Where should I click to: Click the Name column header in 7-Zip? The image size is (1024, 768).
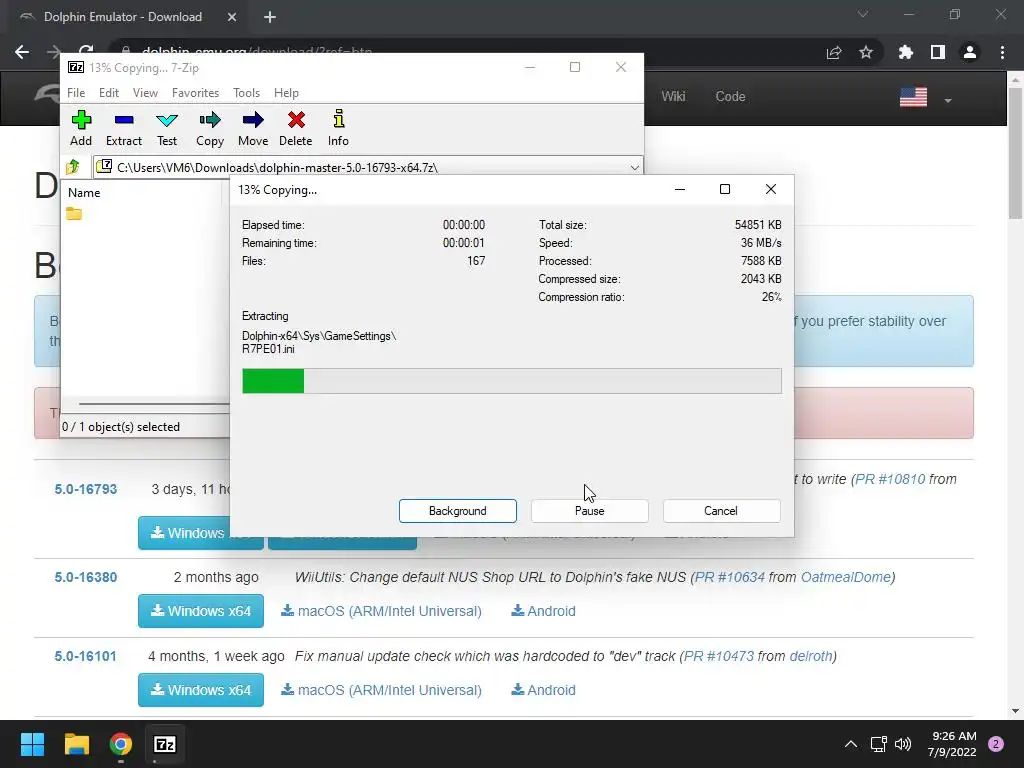tap(84, 193)
